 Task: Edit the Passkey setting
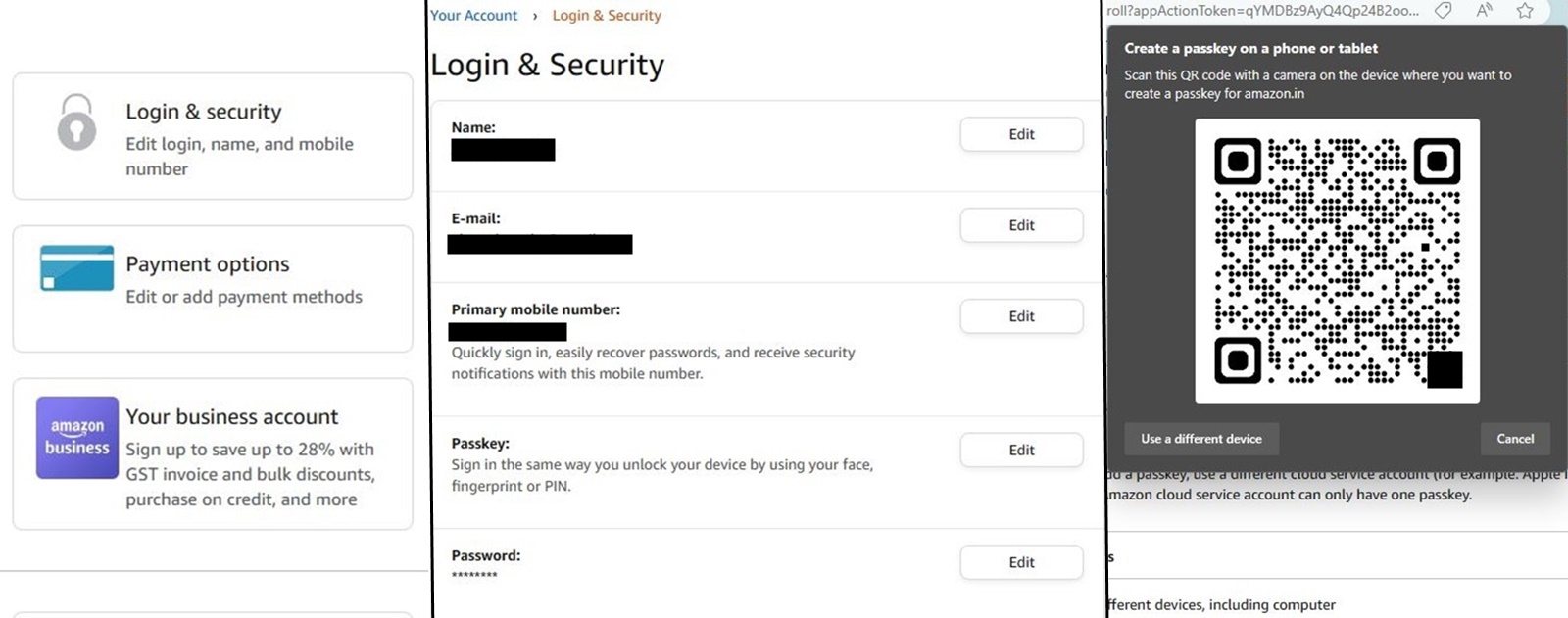(1020, 450)
